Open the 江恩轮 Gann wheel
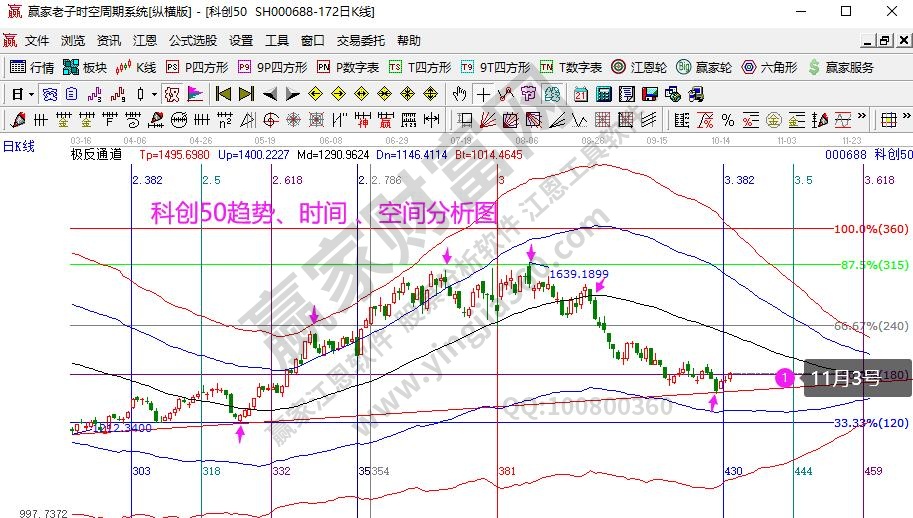The image size is (913, 518). pyautogui.click(x=639, y=68)
